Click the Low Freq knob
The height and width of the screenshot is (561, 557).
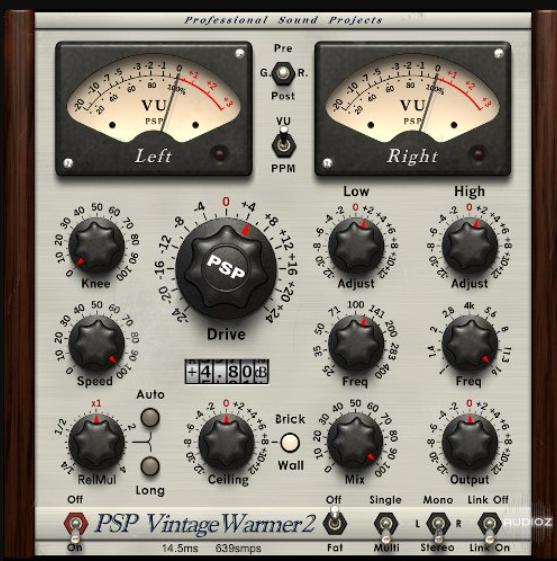click(356, 344)
